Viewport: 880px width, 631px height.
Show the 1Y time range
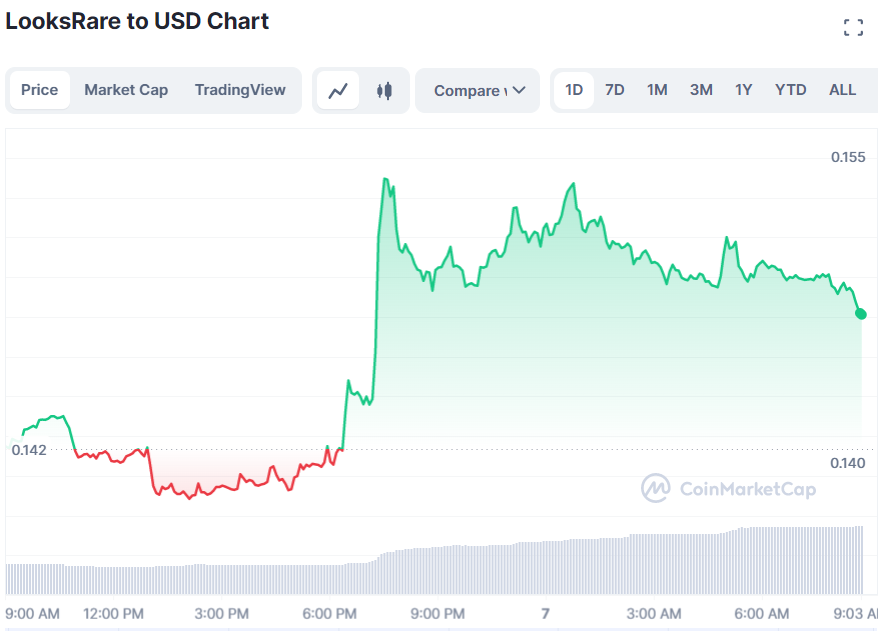pos(744,90)
